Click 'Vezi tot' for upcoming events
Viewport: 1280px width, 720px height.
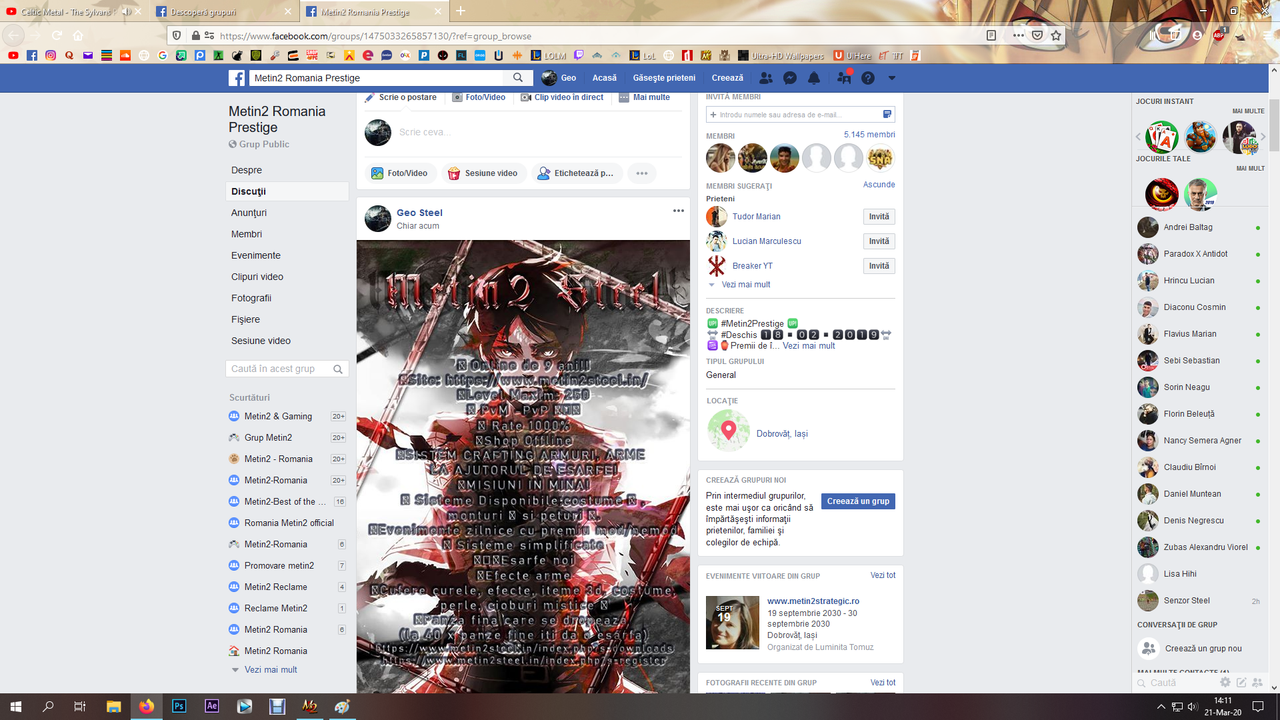pos(883,575)
